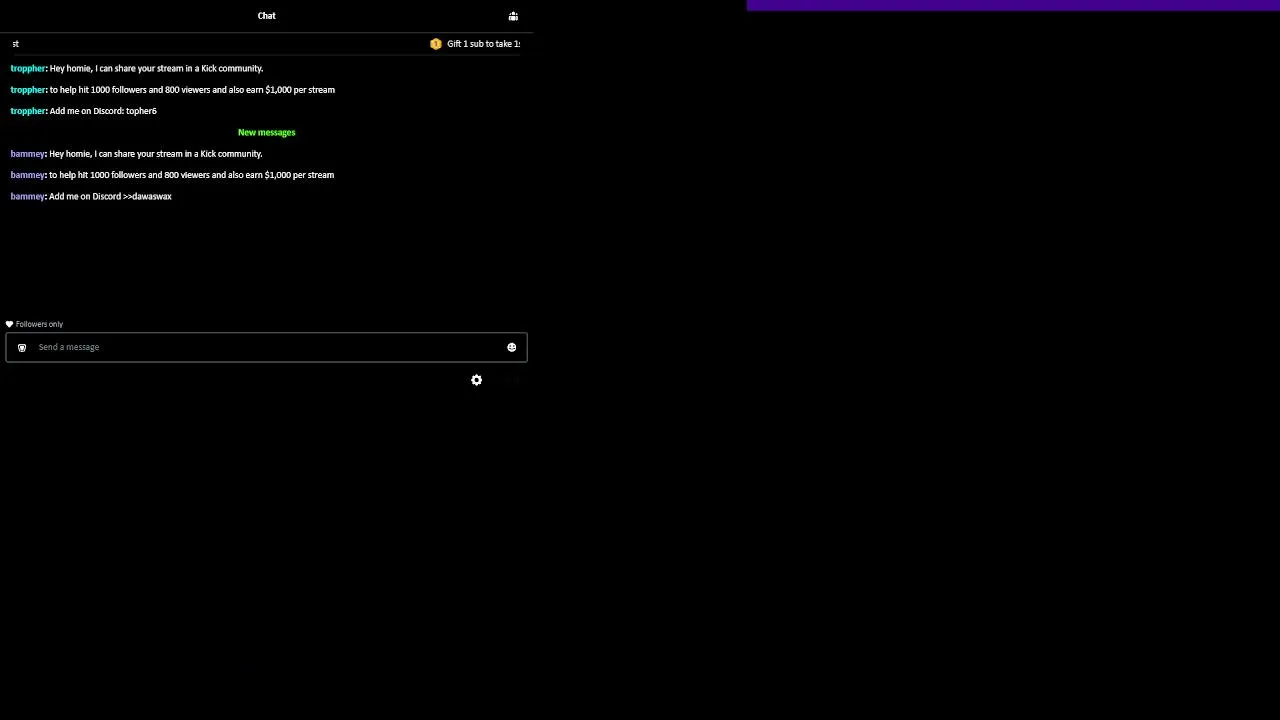
Task: Open the first tropher username profile
Action: pyautogui.click(x=28, y=68)
